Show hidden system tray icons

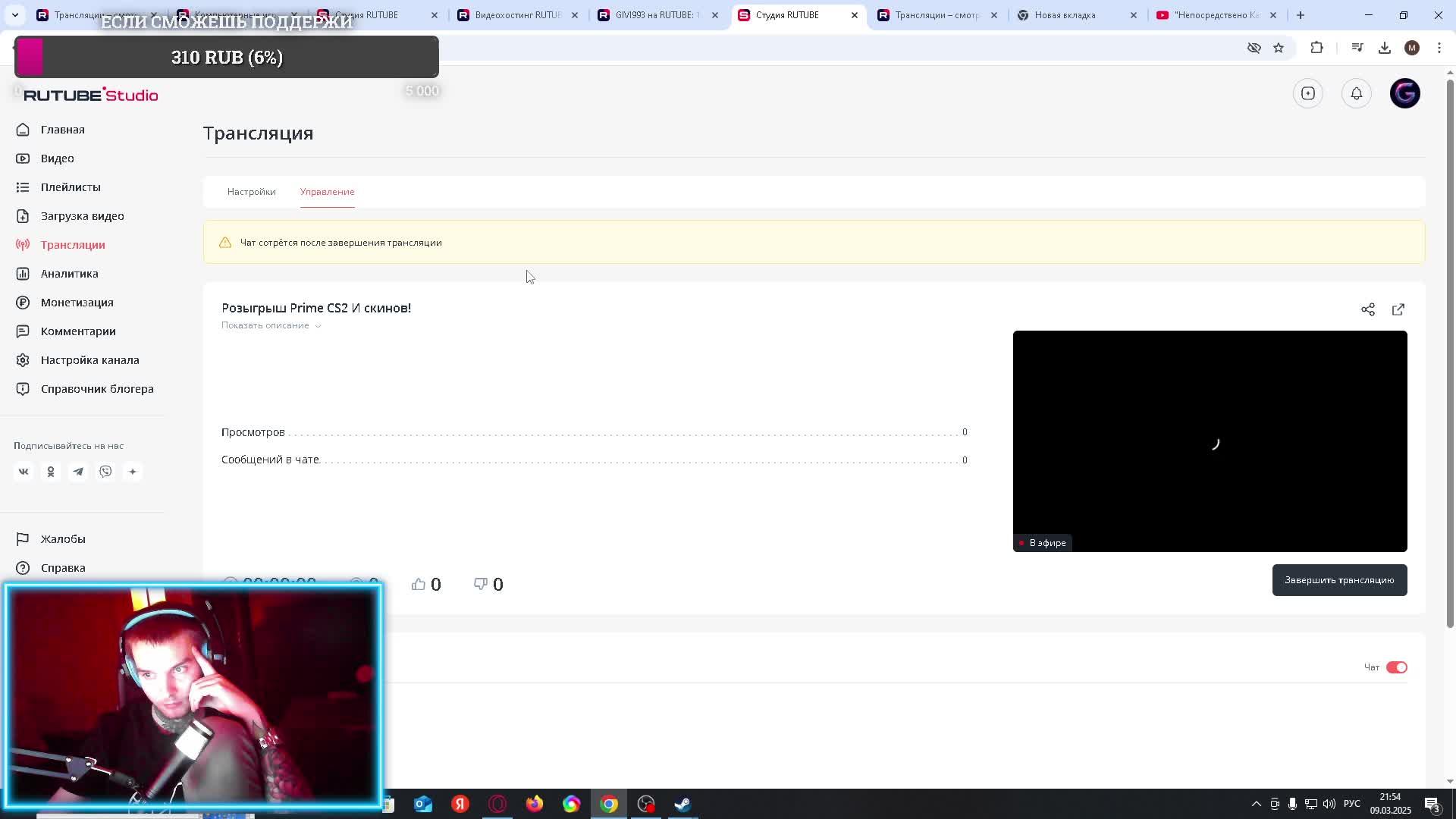click(1256, 804)
